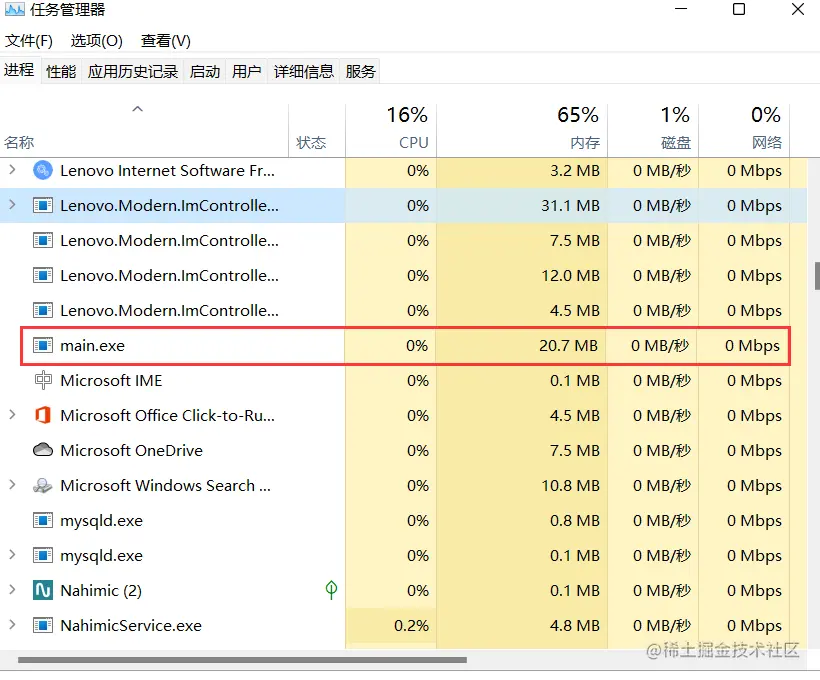Sort by the 0% 网络 column header
The width and height of the screenshot is (820, 680).
tap(744, 131)
